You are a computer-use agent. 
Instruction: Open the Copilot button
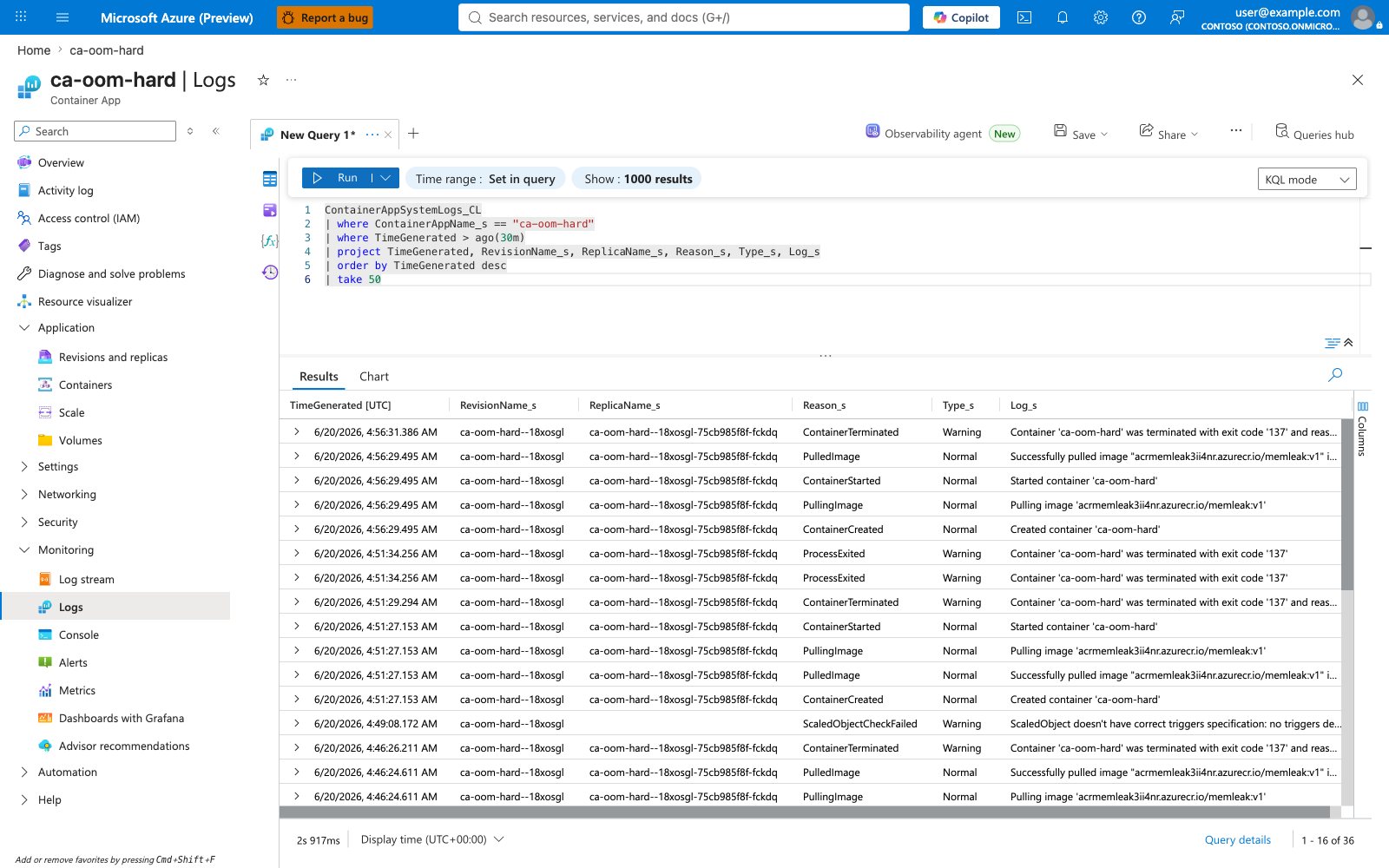coord(961,17)
